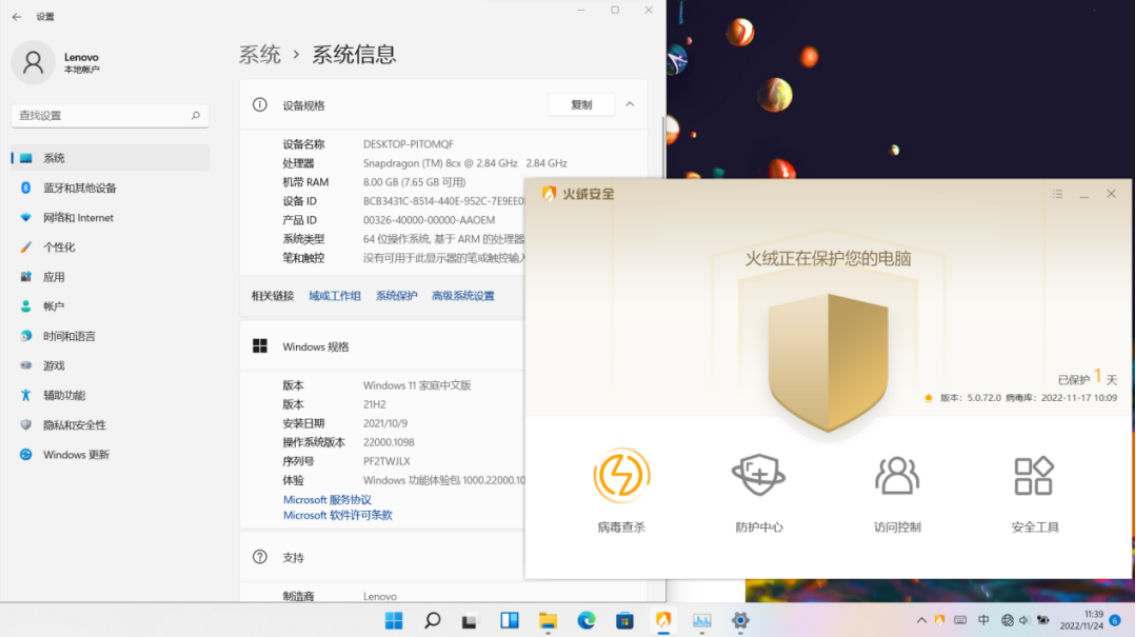Switch to Settings via the taskbar gear icon
Viewport: 1136px width, 637px height.
click(740, 620)
